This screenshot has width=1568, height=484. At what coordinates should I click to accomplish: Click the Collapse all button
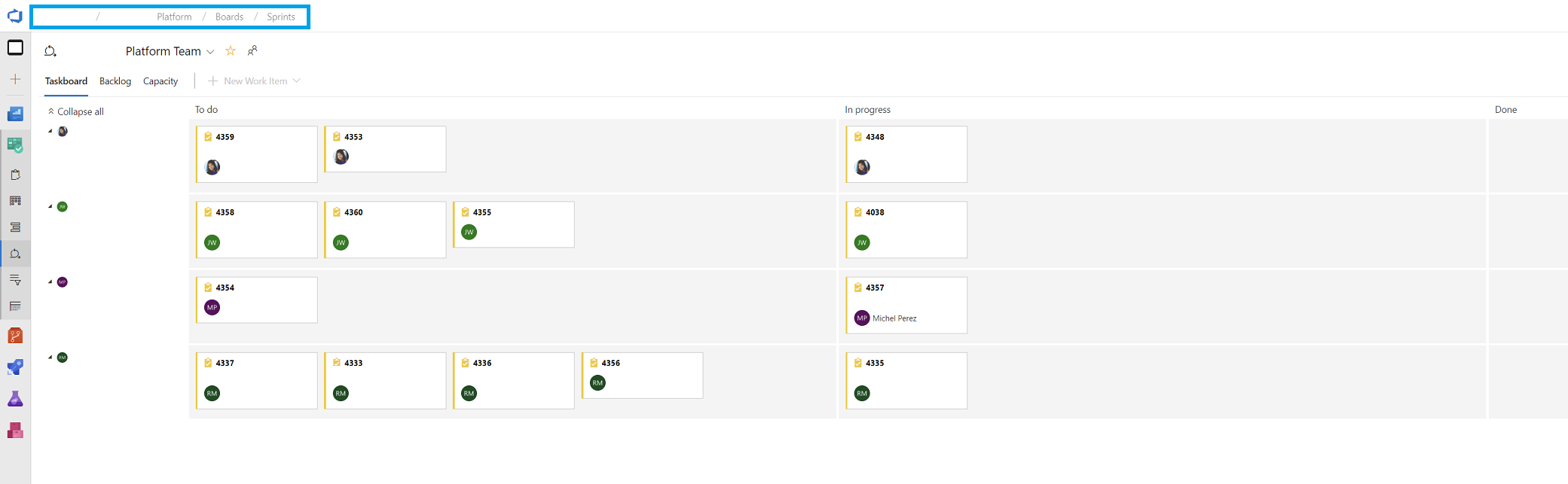click(75, 111)
